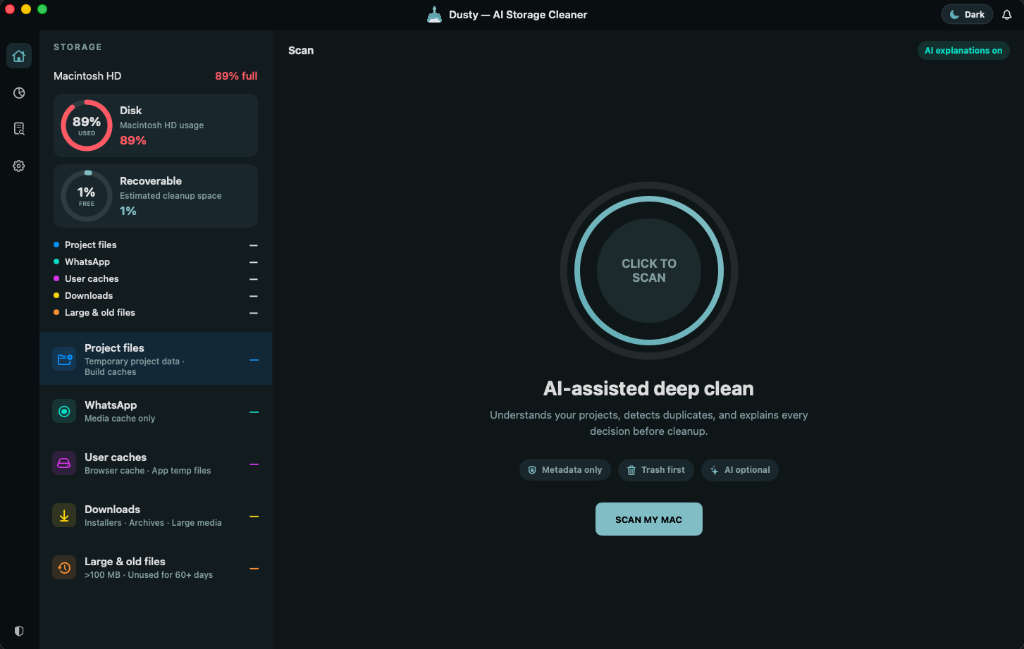This screenshot has height=649, width=1024.
Task: Click the Dusty broom app icon in title
Action: 434,14
